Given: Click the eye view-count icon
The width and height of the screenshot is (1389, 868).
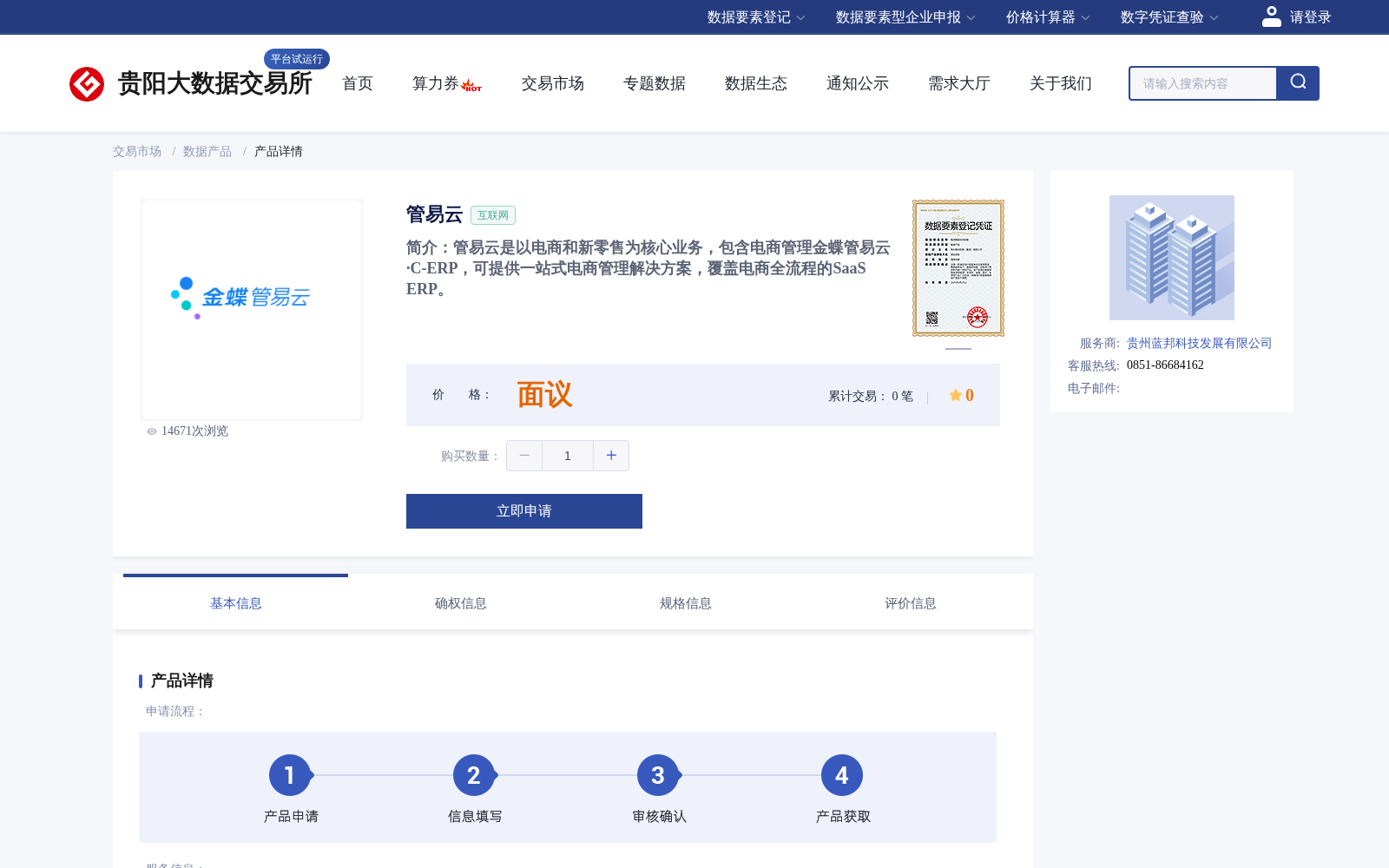Looking at the screenshot, I should 152,431.
